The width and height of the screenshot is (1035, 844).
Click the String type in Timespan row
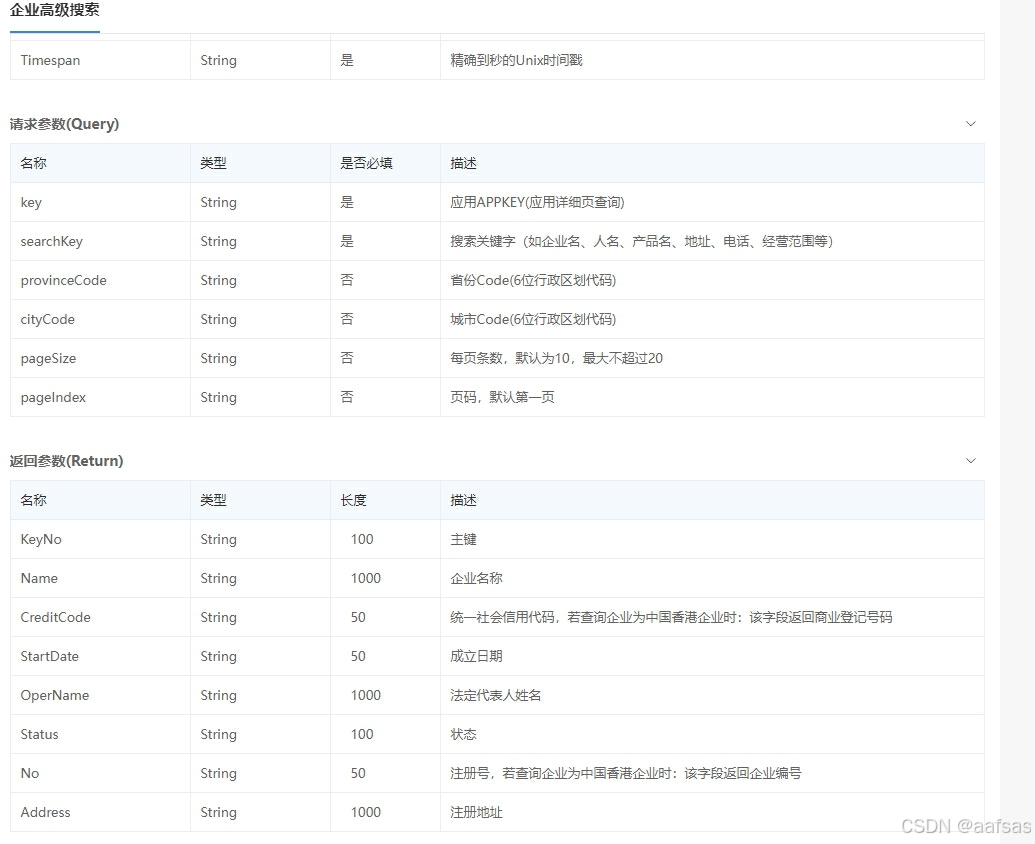[x=218, y=60]
